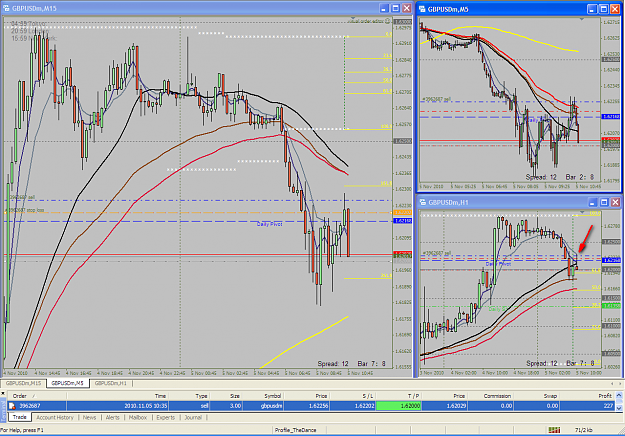Close the Terminal panel with its x
This screenshot has height=436, width=625.
[x=3, y=393]
